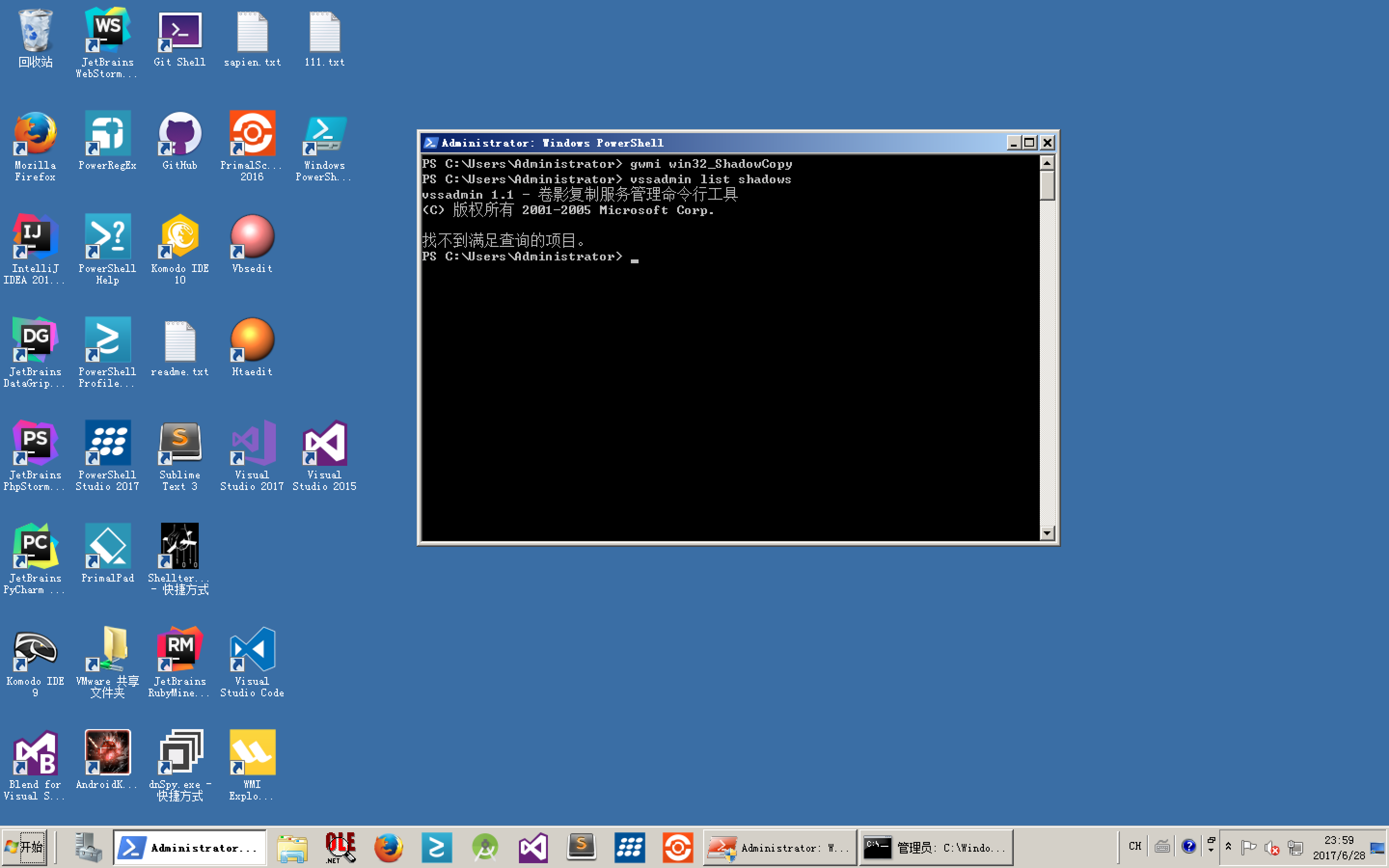Select dnSpy.exe shortcut desktop icon
The width and height of the screenshot is (1389, 868).
(x=179, y=766)
